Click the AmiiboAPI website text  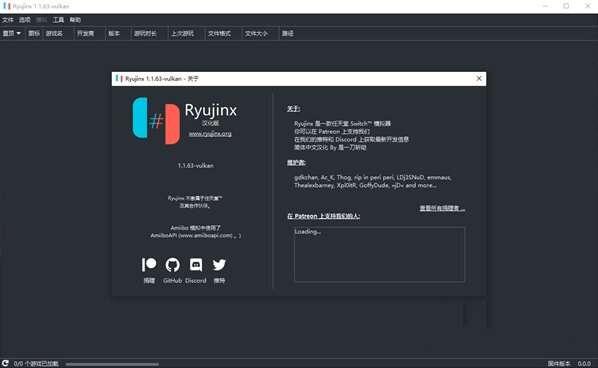195,236
